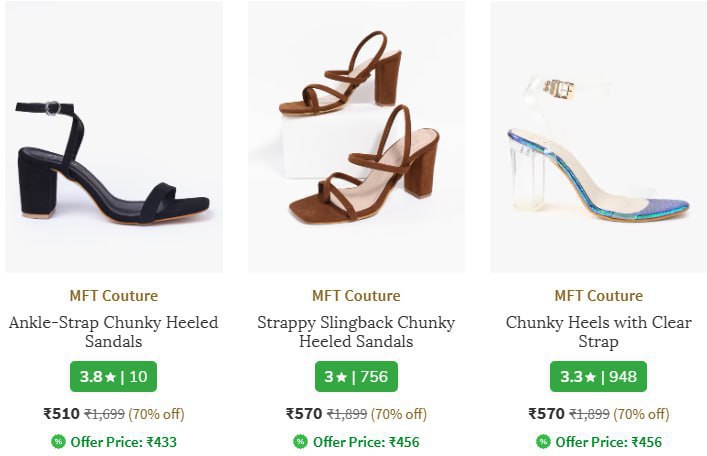Image resolution: width=707 pixels, height=456 pixels.
Task: Open the black ankle-strap sandal image
Action: tap(114, 137)
